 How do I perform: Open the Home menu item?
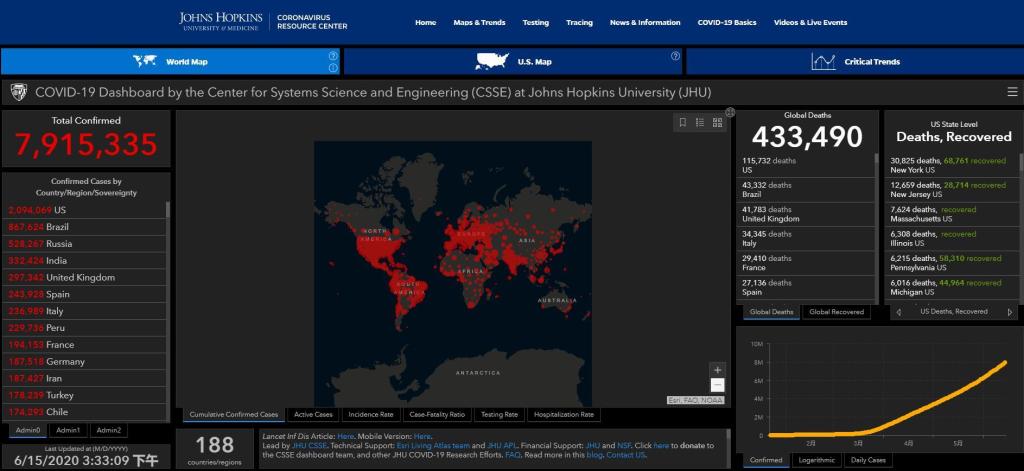425,22
